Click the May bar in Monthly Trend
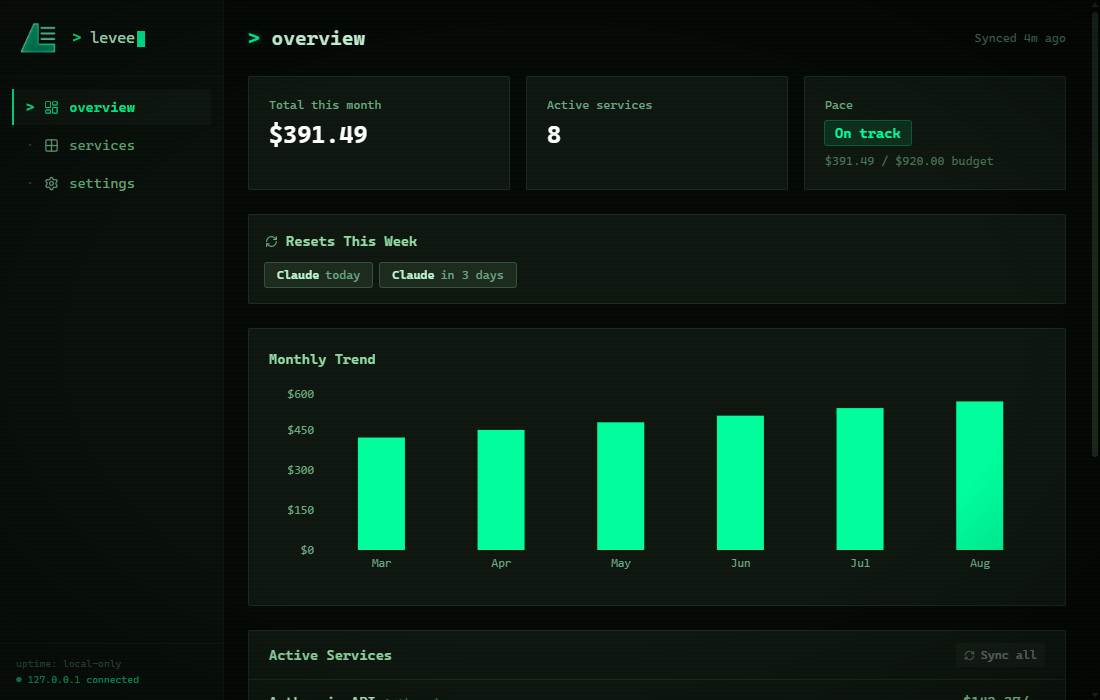 tap(620, 486)
